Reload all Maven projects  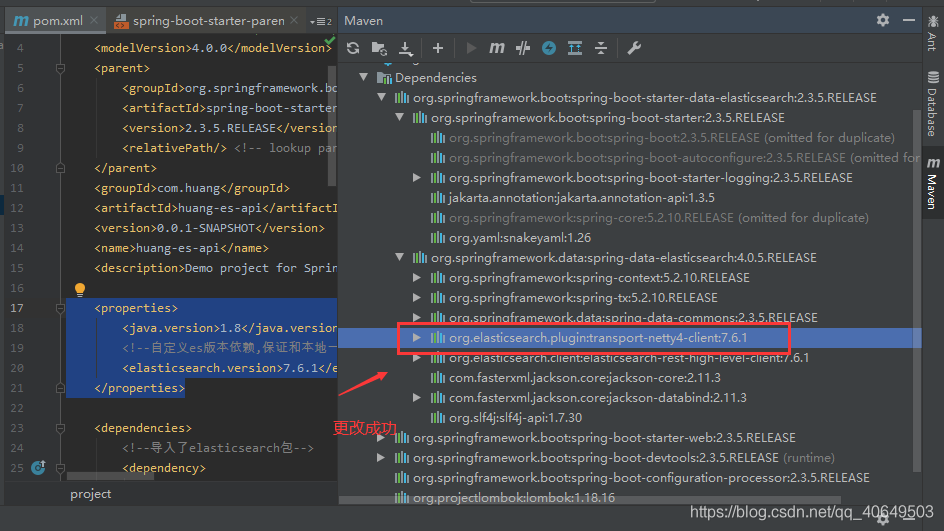tap(353, 48)
